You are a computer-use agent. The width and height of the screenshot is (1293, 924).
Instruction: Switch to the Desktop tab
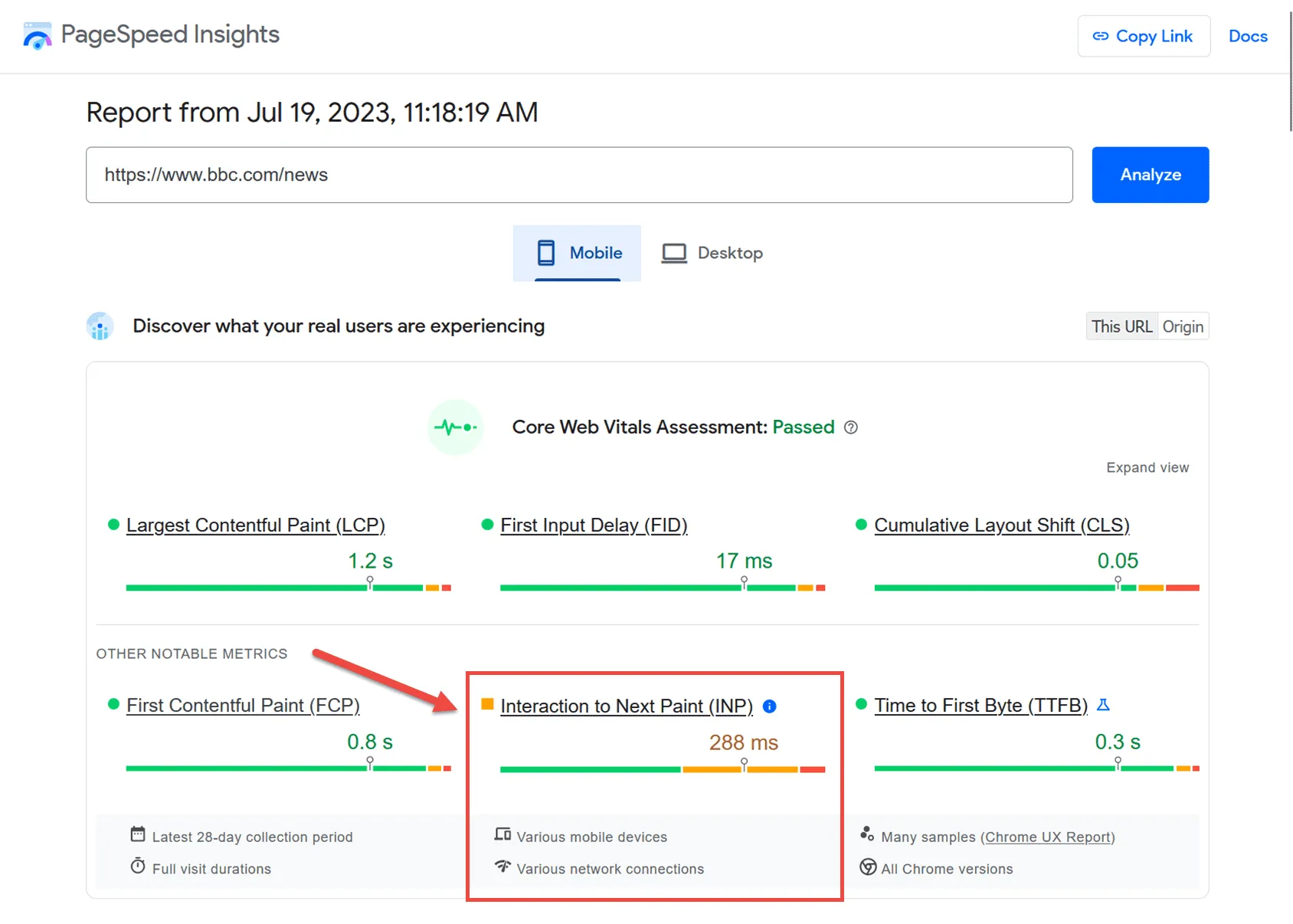click(x=712, y=253)
